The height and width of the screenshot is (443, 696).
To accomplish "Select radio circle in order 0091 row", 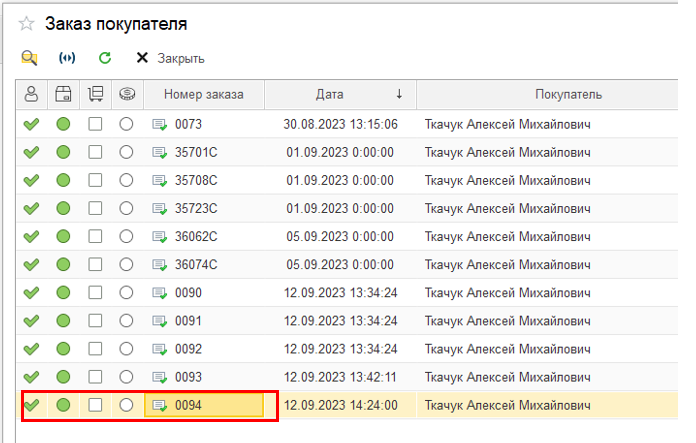I will [126, 321].
